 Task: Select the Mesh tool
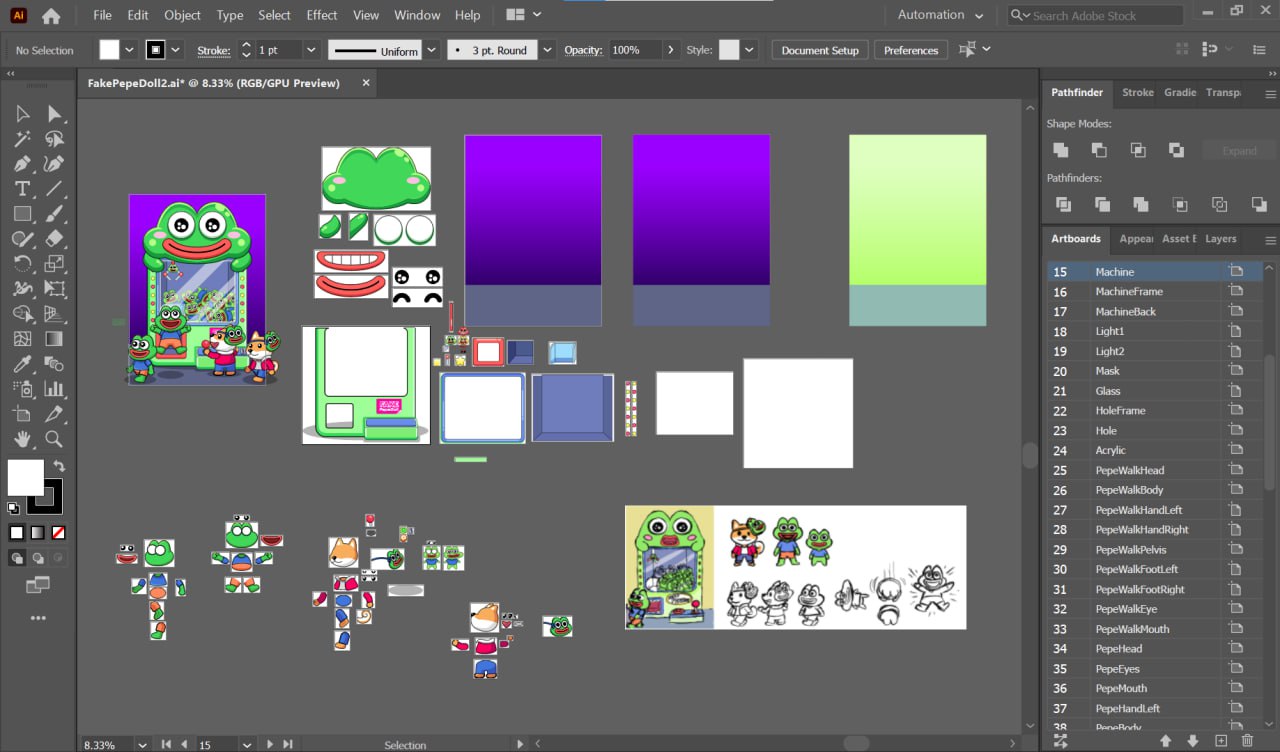tap(22, 339)
